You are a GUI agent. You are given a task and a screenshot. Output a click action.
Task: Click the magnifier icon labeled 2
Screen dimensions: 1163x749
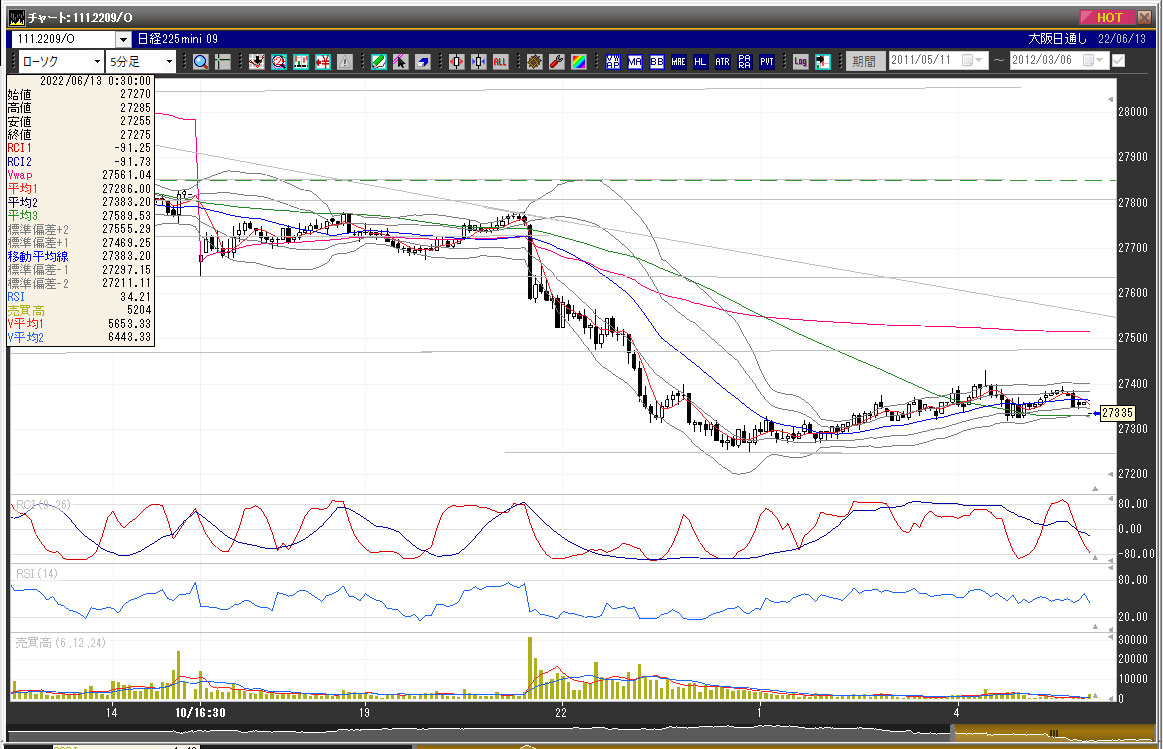(279, 62)
